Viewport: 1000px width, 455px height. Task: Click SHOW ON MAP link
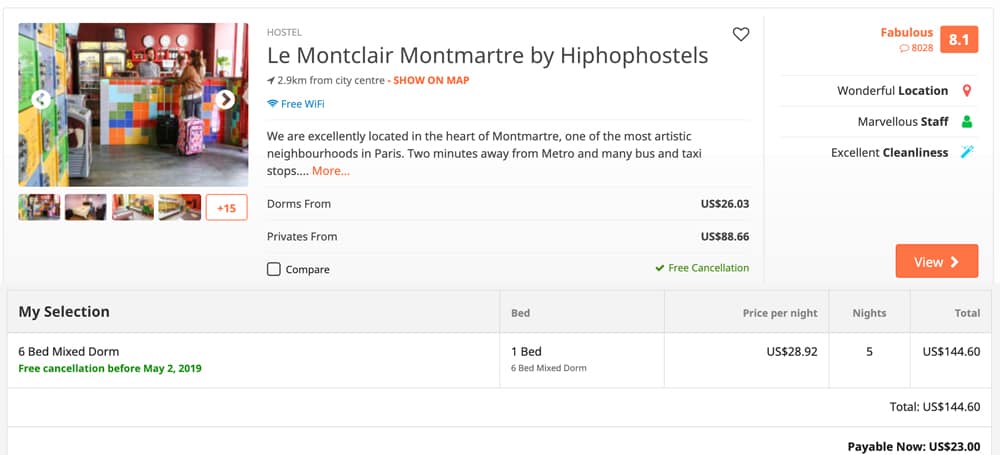coord(431,80)
